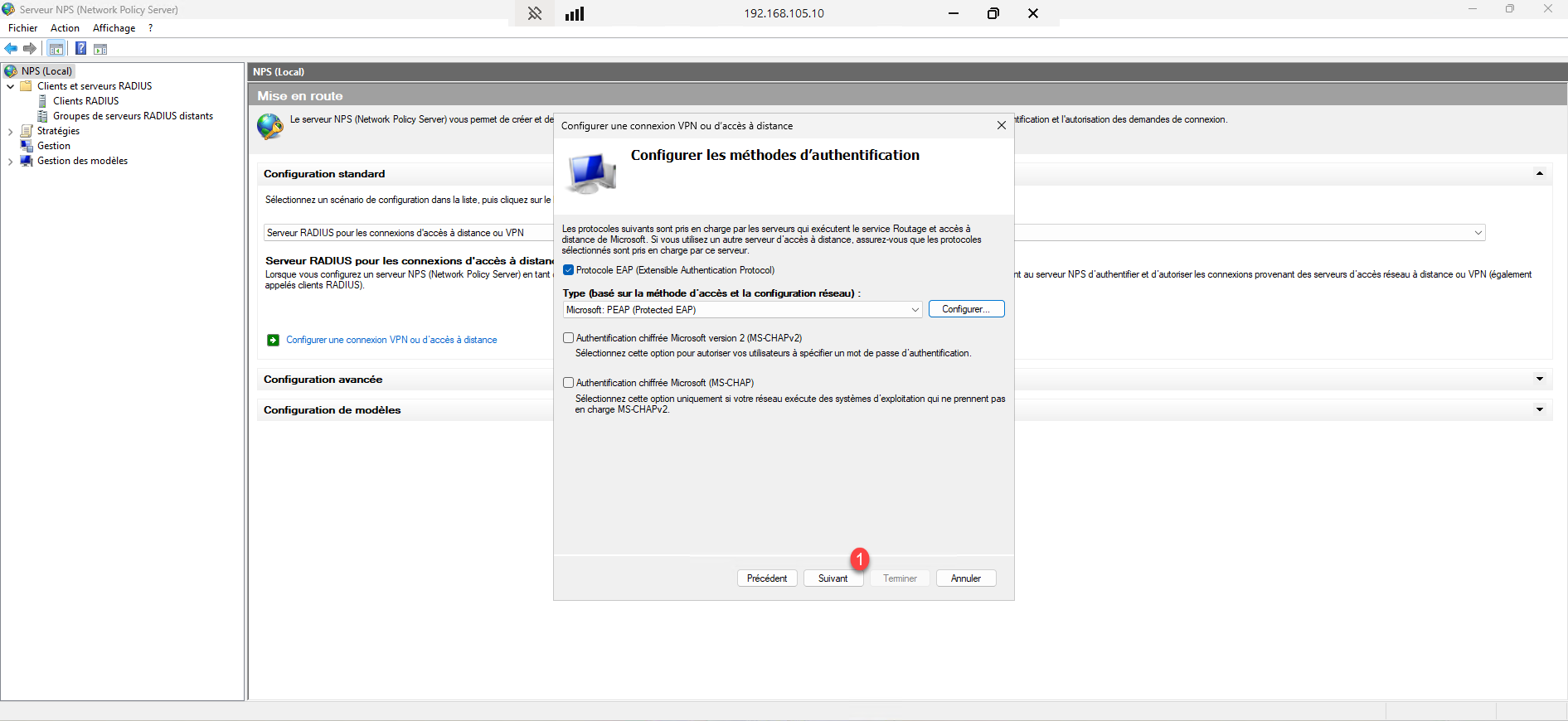Expand the Configuration avancée section
This screenshot has height=721, width=1568.
tap(1539, 380)
